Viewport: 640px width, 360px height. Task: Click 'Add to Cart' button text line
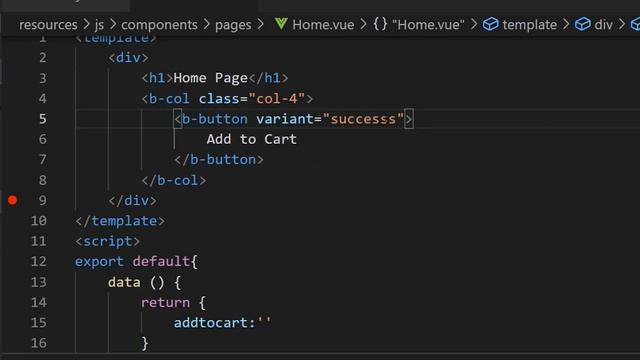tap(251, 139)
